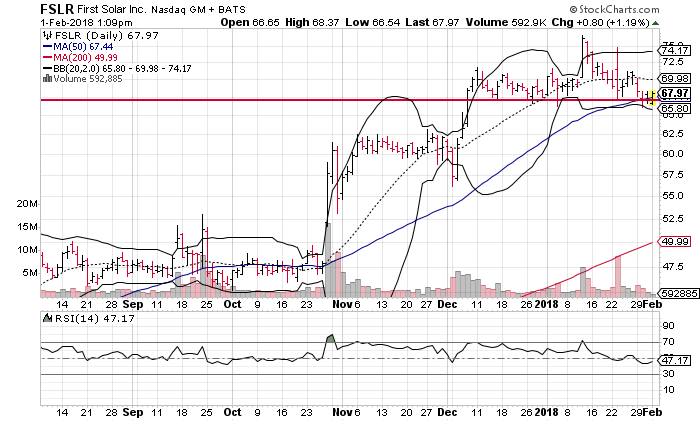Screen dimensions: 700x421
Task: Click the Volume 592,885 legend entry
Action: [88, 79]
